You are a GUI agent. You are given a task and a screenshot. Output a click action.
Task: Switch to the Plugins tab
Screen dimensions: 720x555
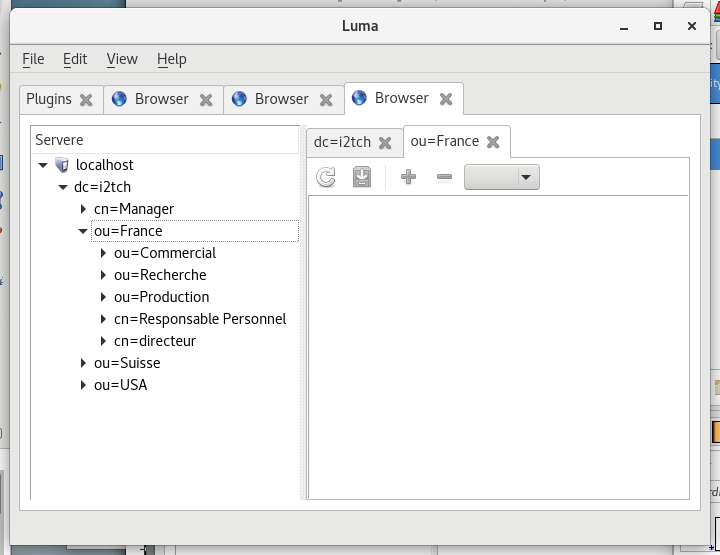point(48,99)
